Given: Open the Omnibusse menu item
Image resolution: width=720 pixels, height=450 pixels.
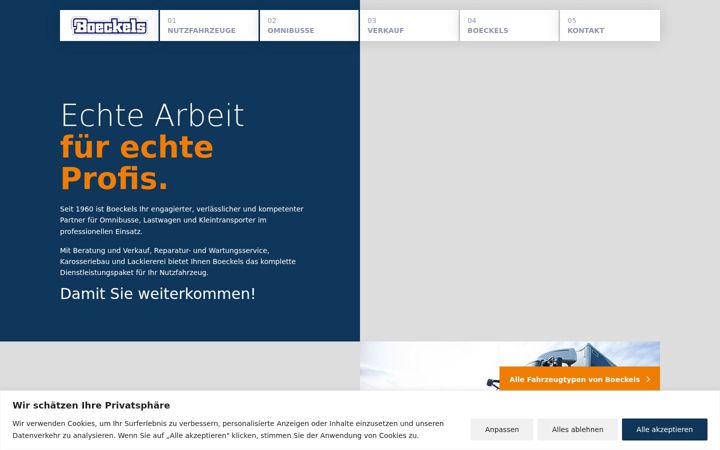Looking at the screenshot, I should pyautogui.click(x=309, y=26).
